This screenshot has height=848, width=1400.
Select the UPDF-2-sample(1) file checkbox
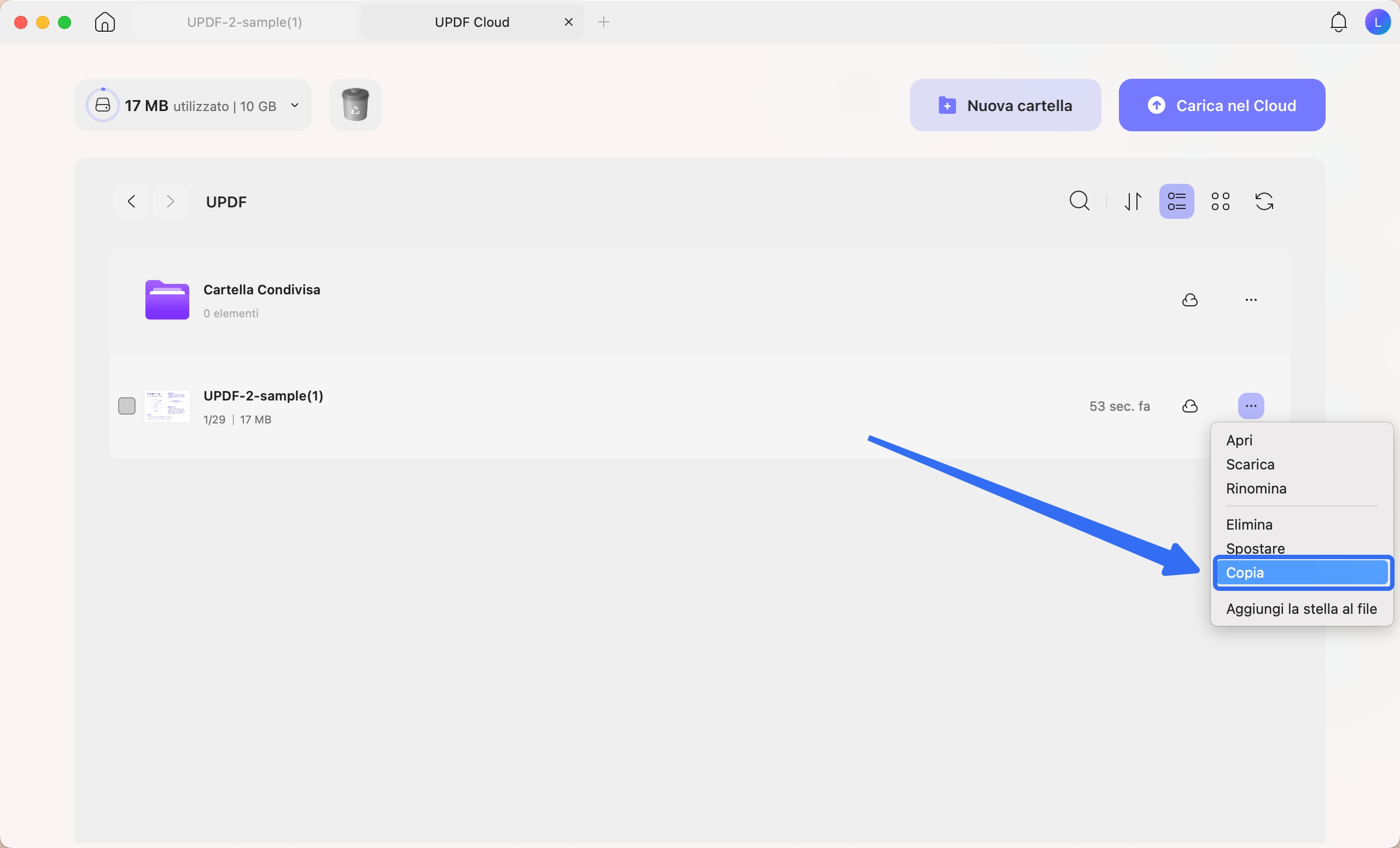(127, 406)
